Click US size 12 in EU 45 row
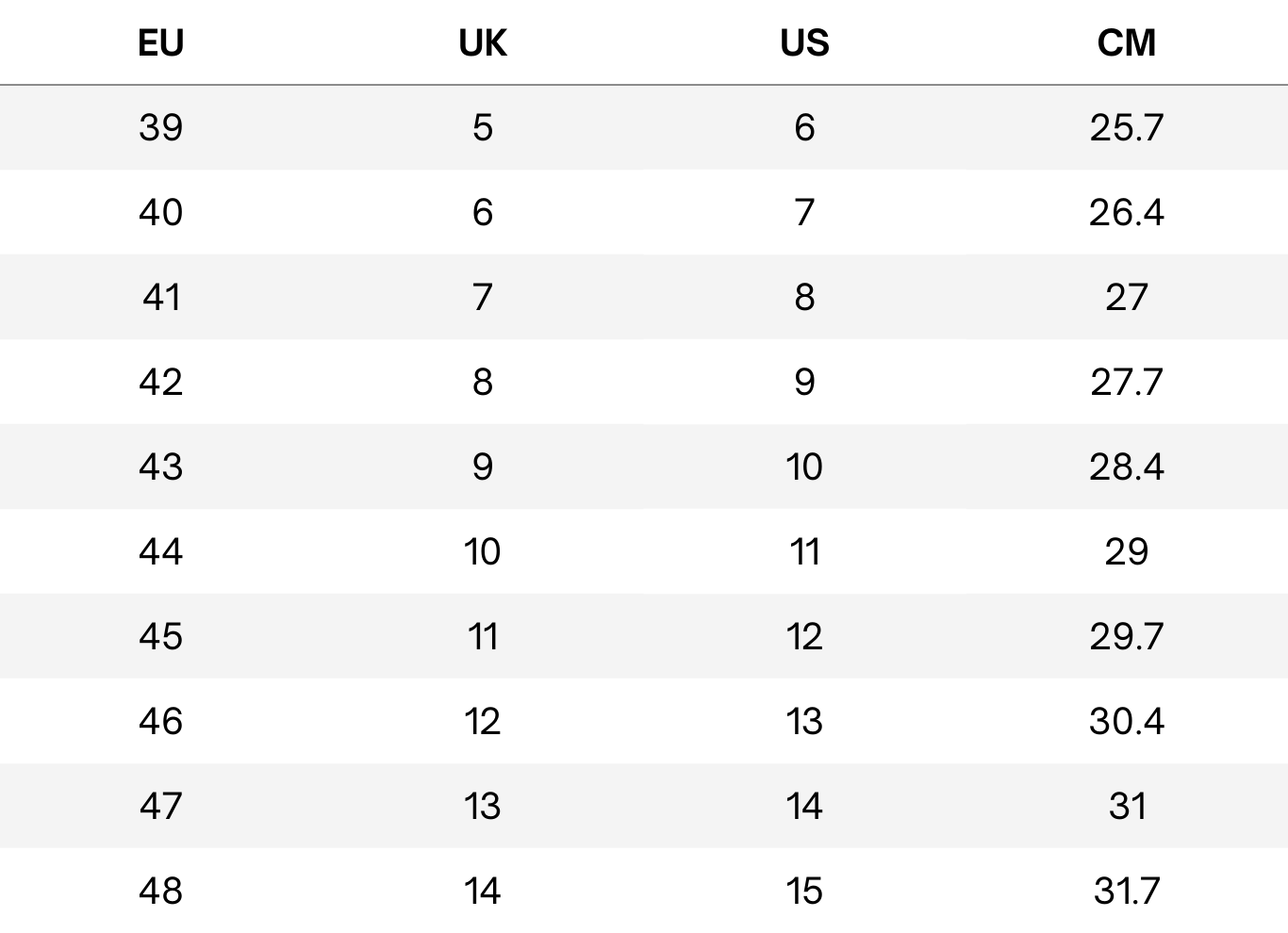Image resolution: width=1288 pixels, height=933 pixels. pos(804,637)
